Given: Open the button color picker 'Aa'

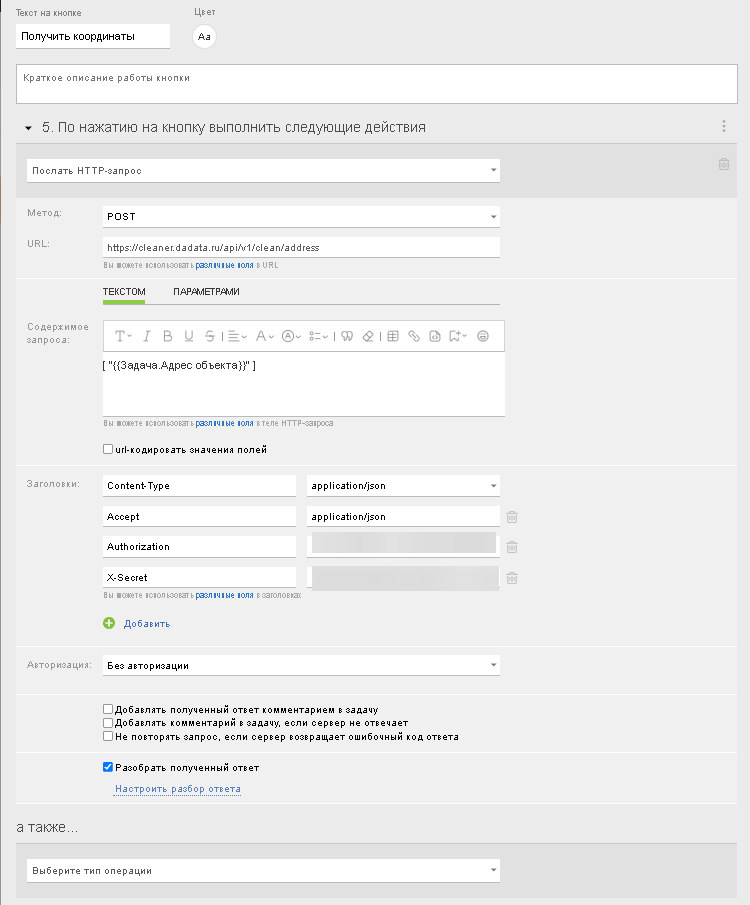Looking at the screenshot, I should tap(204, 36).
